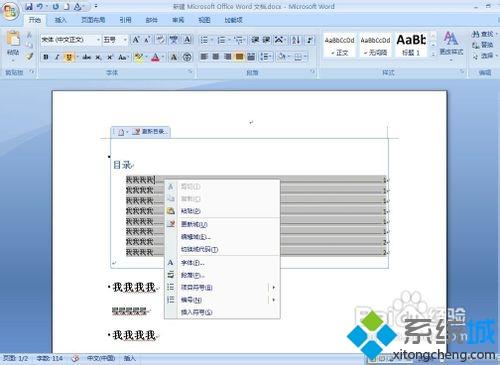Show or hide paragraph marks
500x365 pixels.
coord(310,40)
